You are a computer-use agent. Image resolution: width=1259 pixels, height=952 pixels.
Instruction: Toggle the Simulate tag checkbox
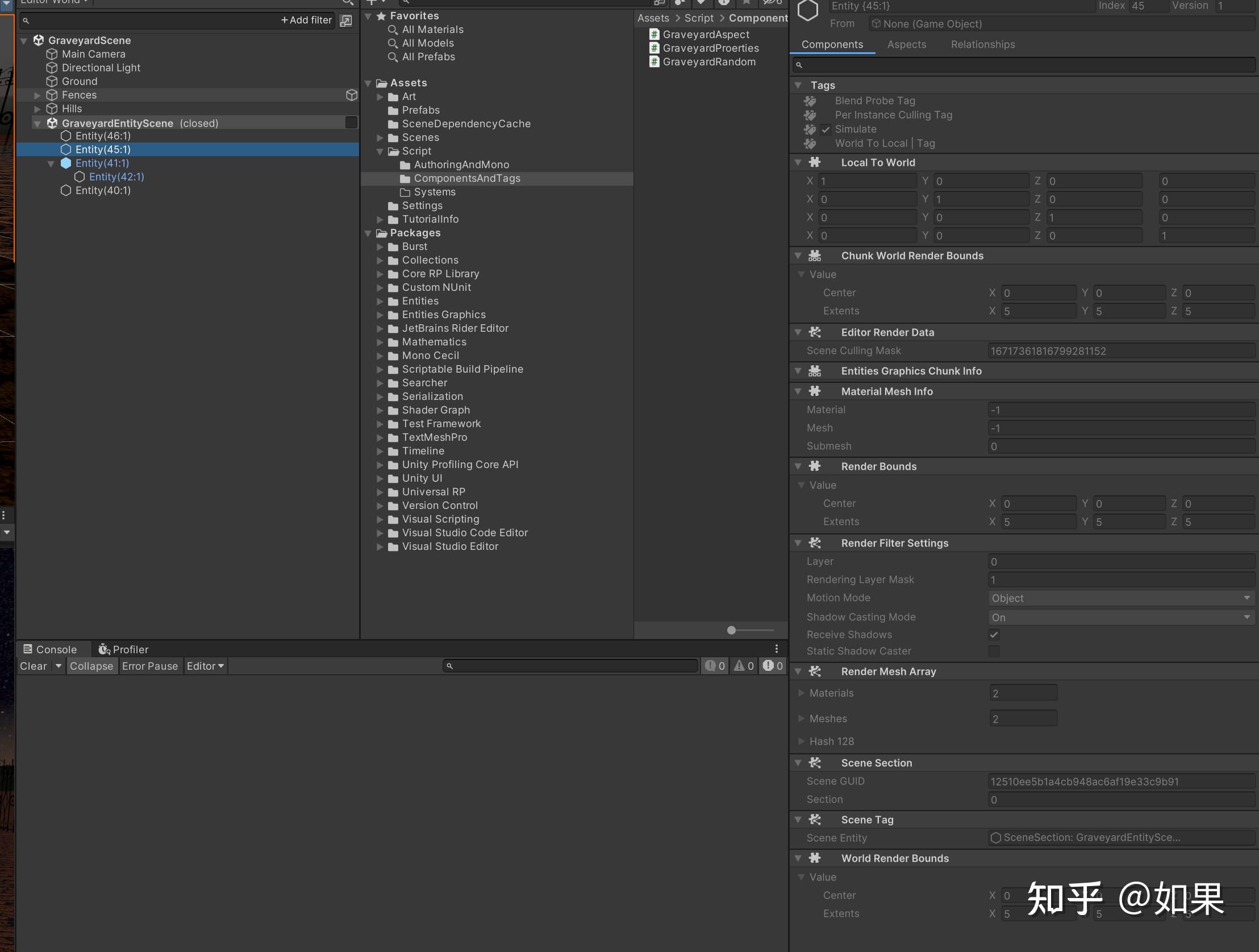coord(826,129)
